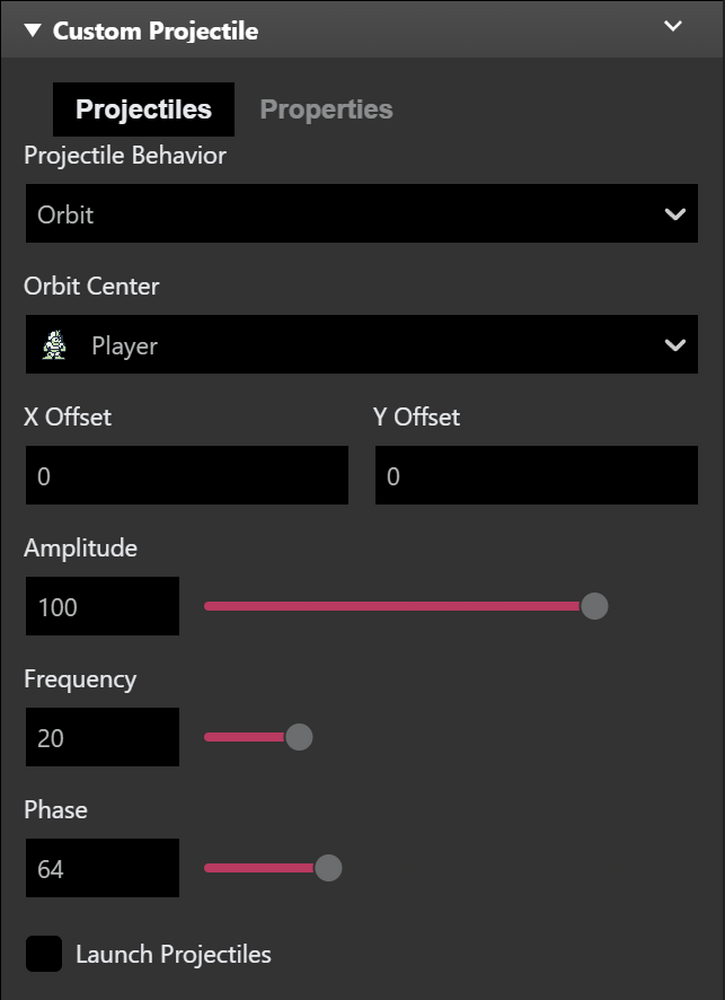Click the Y Offset input field
The width and height of the screenshot is (725, 1000).
click(x=536, y=475)
